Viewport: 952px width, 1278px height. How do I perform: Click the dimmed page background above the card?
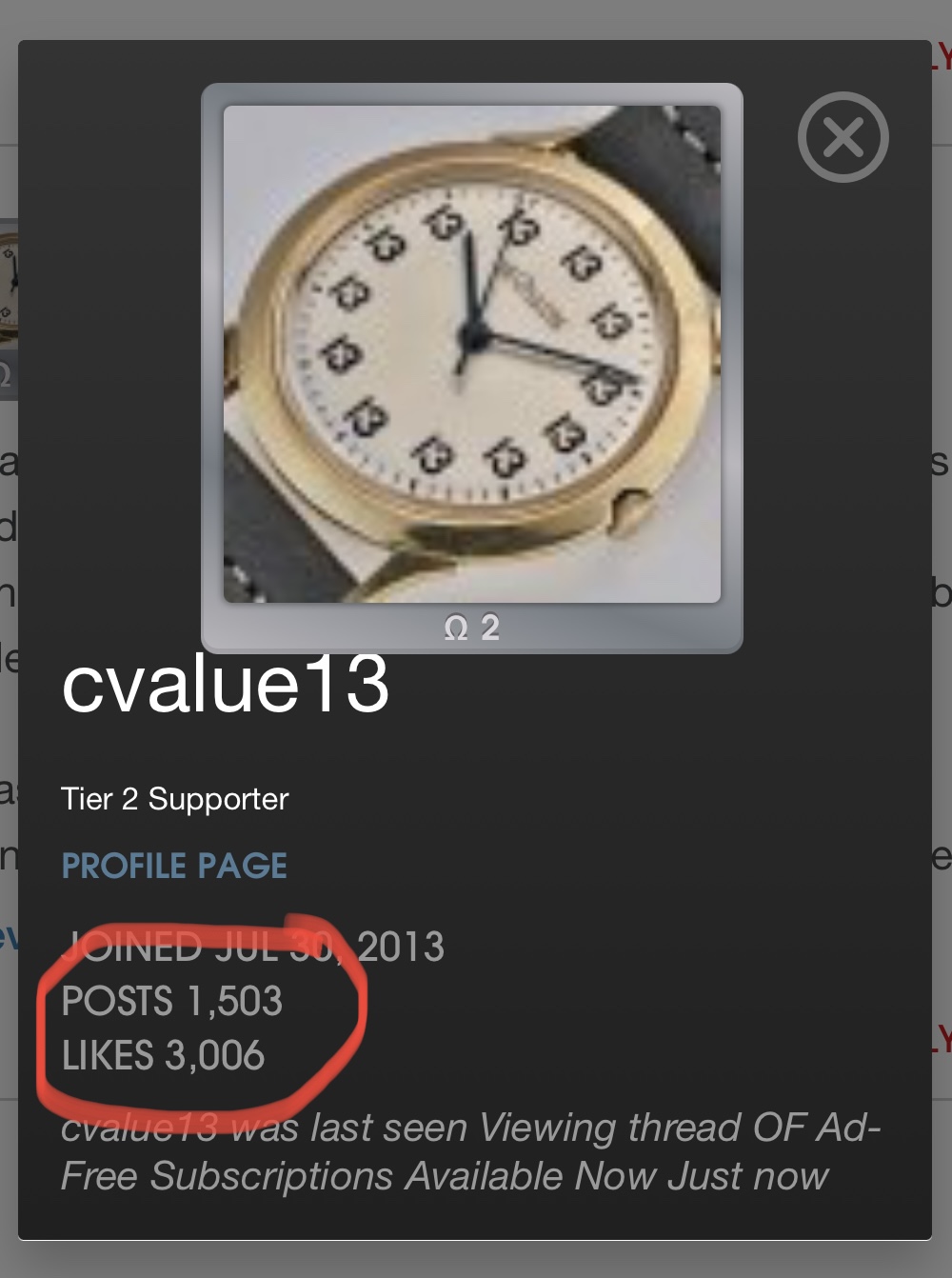476,19
